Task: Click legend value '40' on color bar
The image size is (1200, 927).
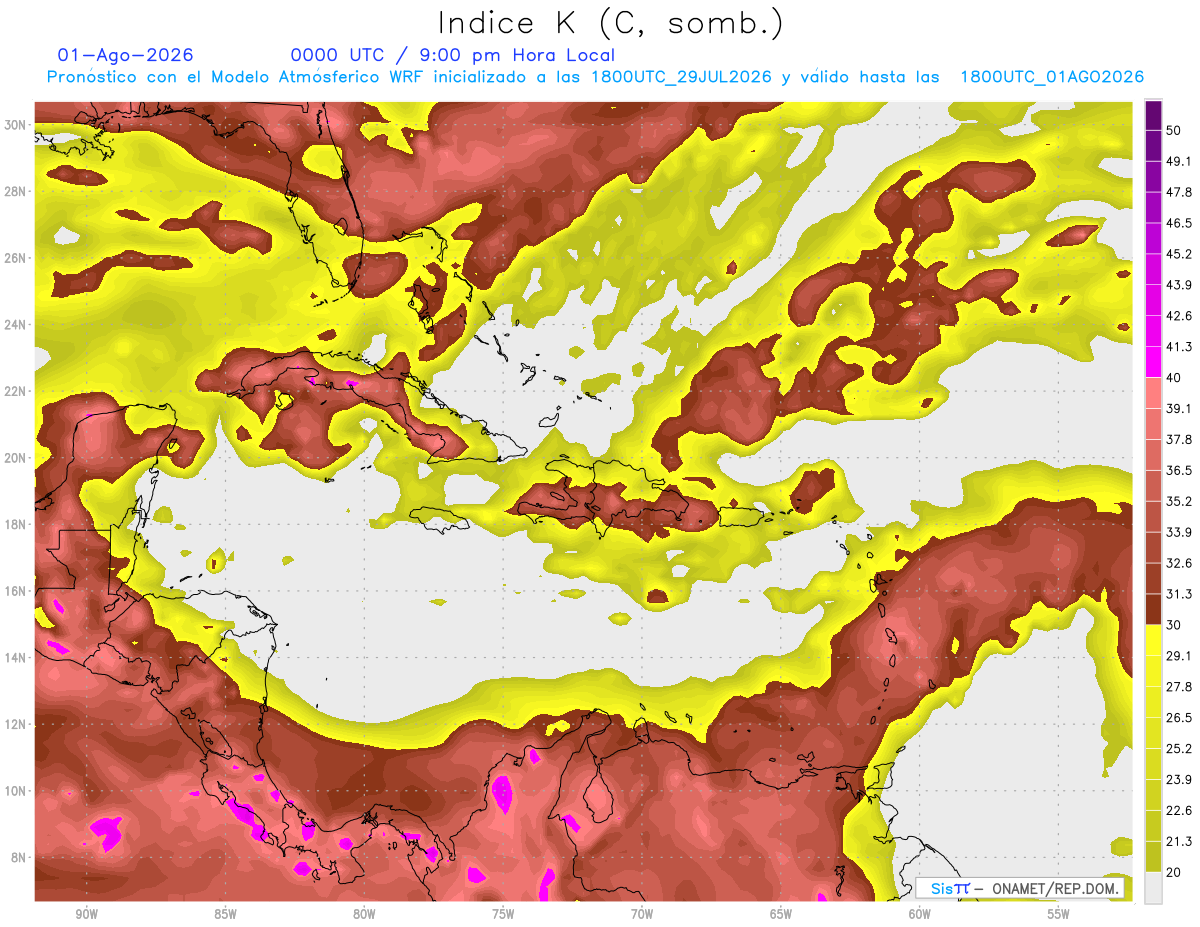Action: pyautogui.click(x=1174, y=377)
